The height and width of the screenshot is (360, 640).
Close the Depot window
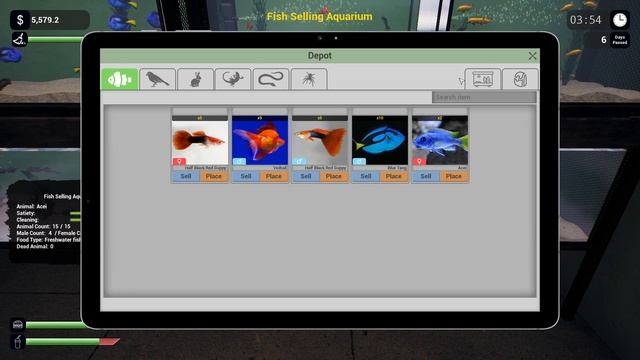[x=532, y=56]
